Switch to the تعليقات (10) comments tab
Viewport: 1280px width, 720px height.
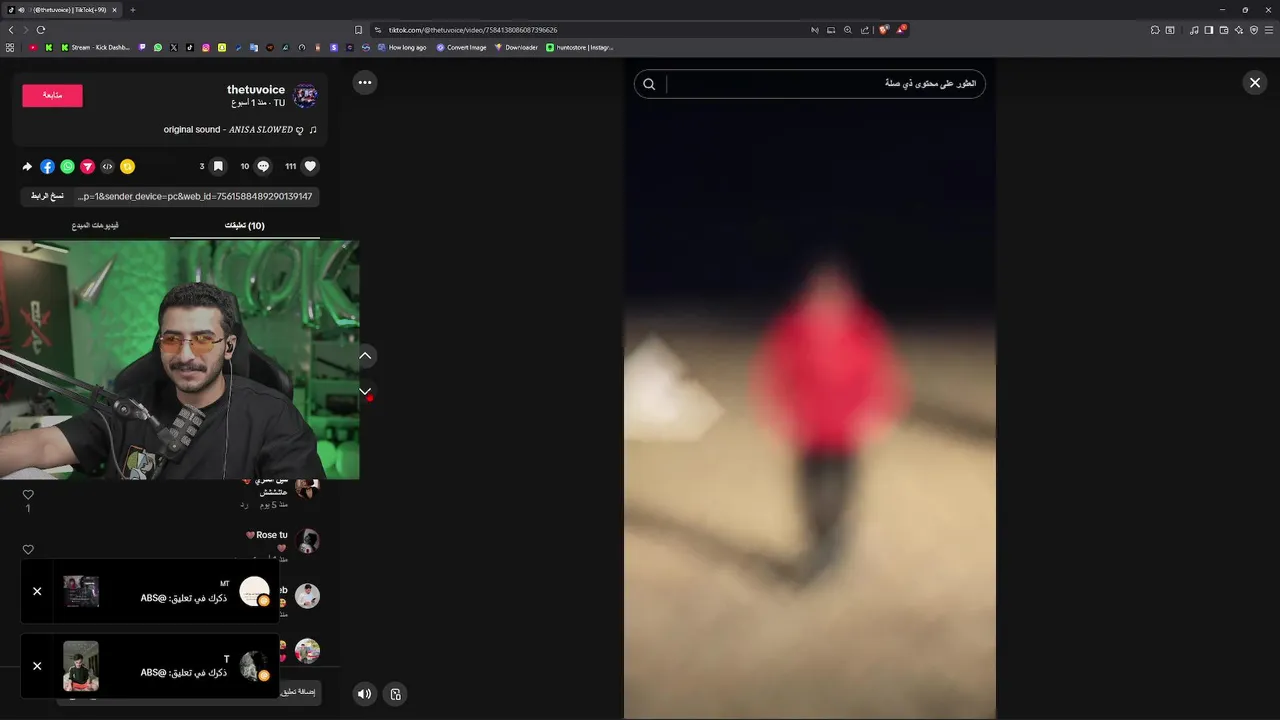pyautogui.click(x=245, y=225)
